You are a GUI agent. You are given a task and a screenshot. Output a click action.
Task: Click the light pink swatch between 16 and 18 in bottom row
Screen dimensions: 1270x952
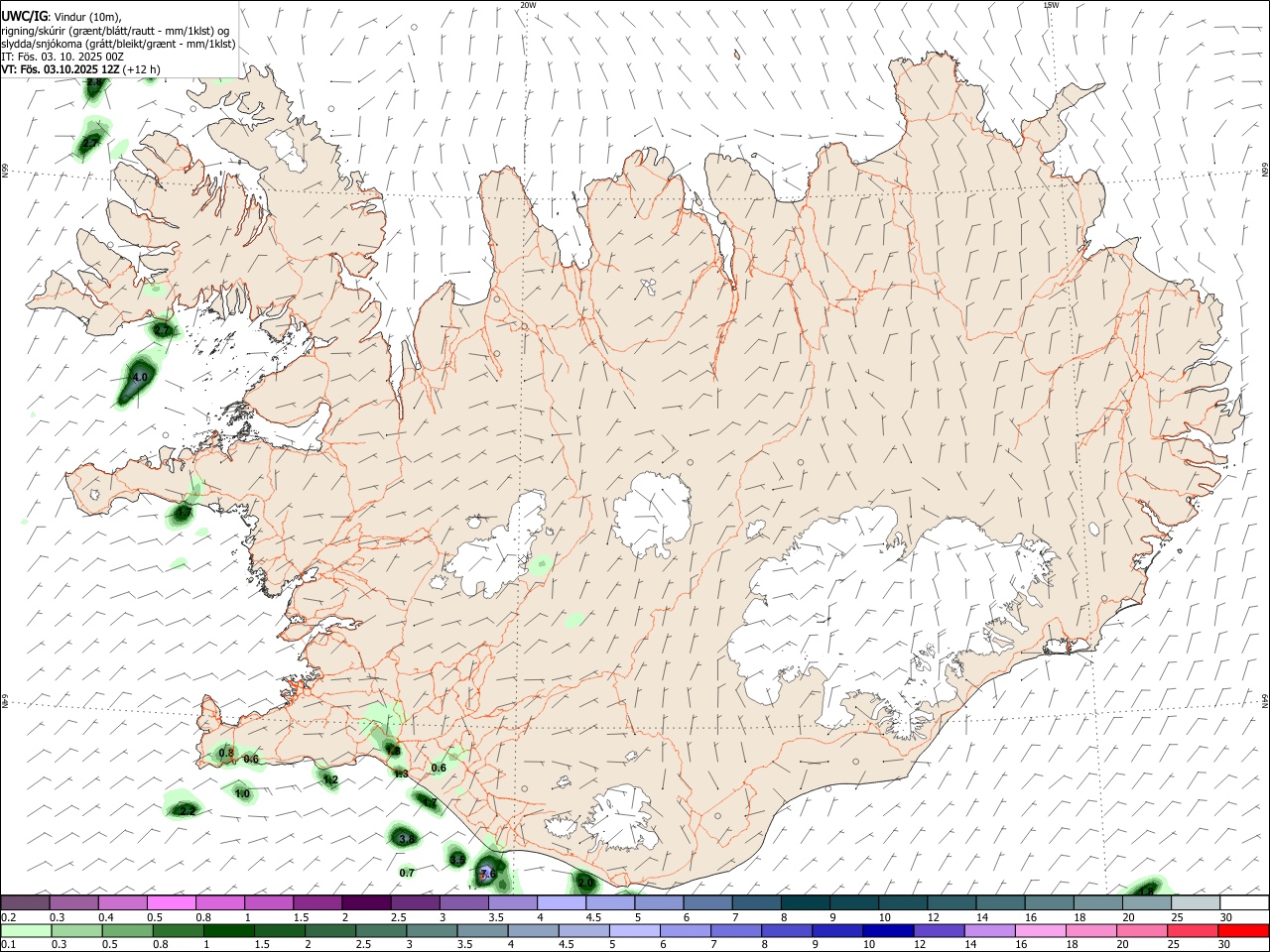[x=1041, y=930]
